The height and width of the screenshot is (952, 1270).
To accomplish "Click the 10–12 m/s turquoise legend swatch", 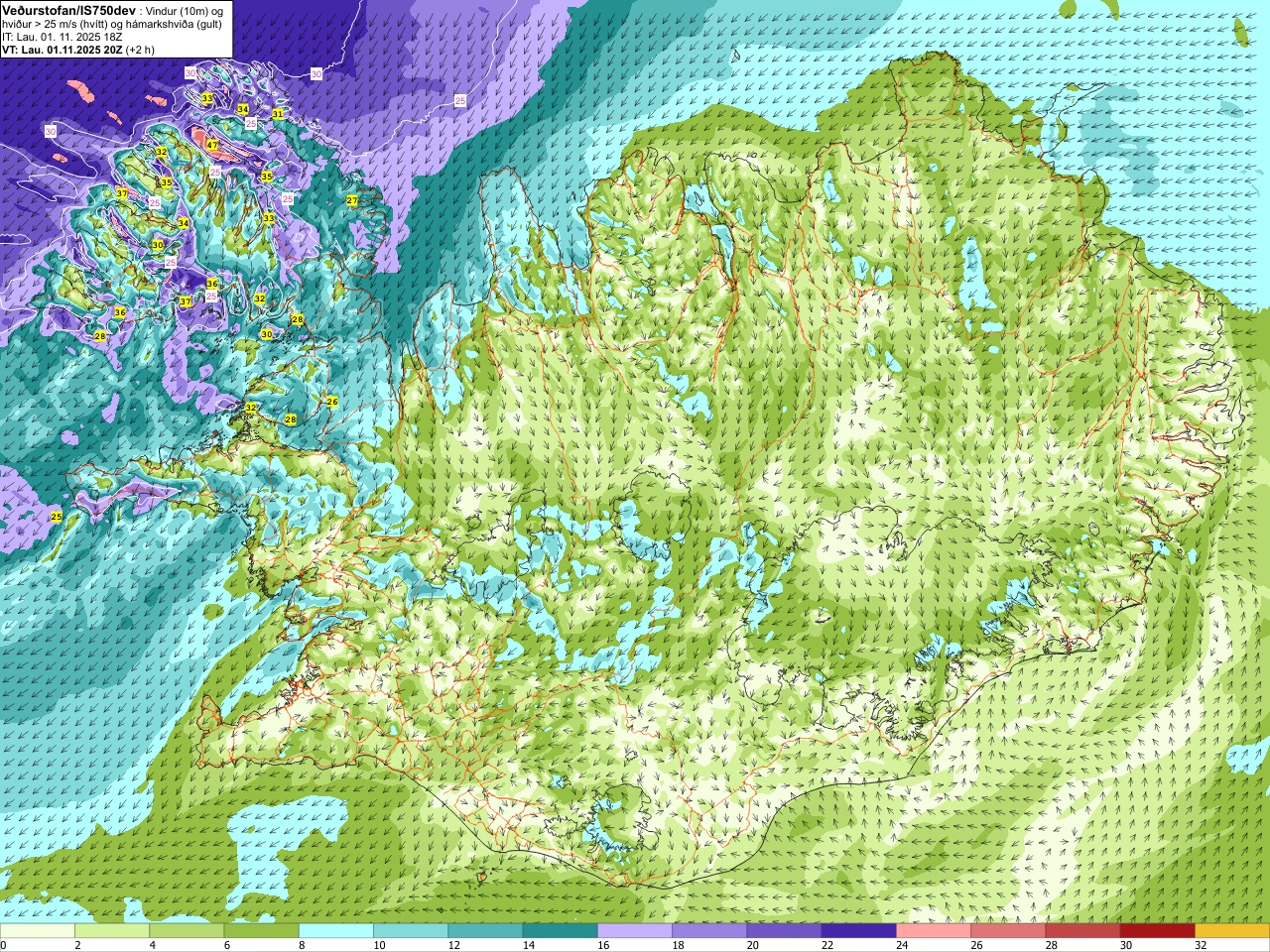I will pos(411,931).
